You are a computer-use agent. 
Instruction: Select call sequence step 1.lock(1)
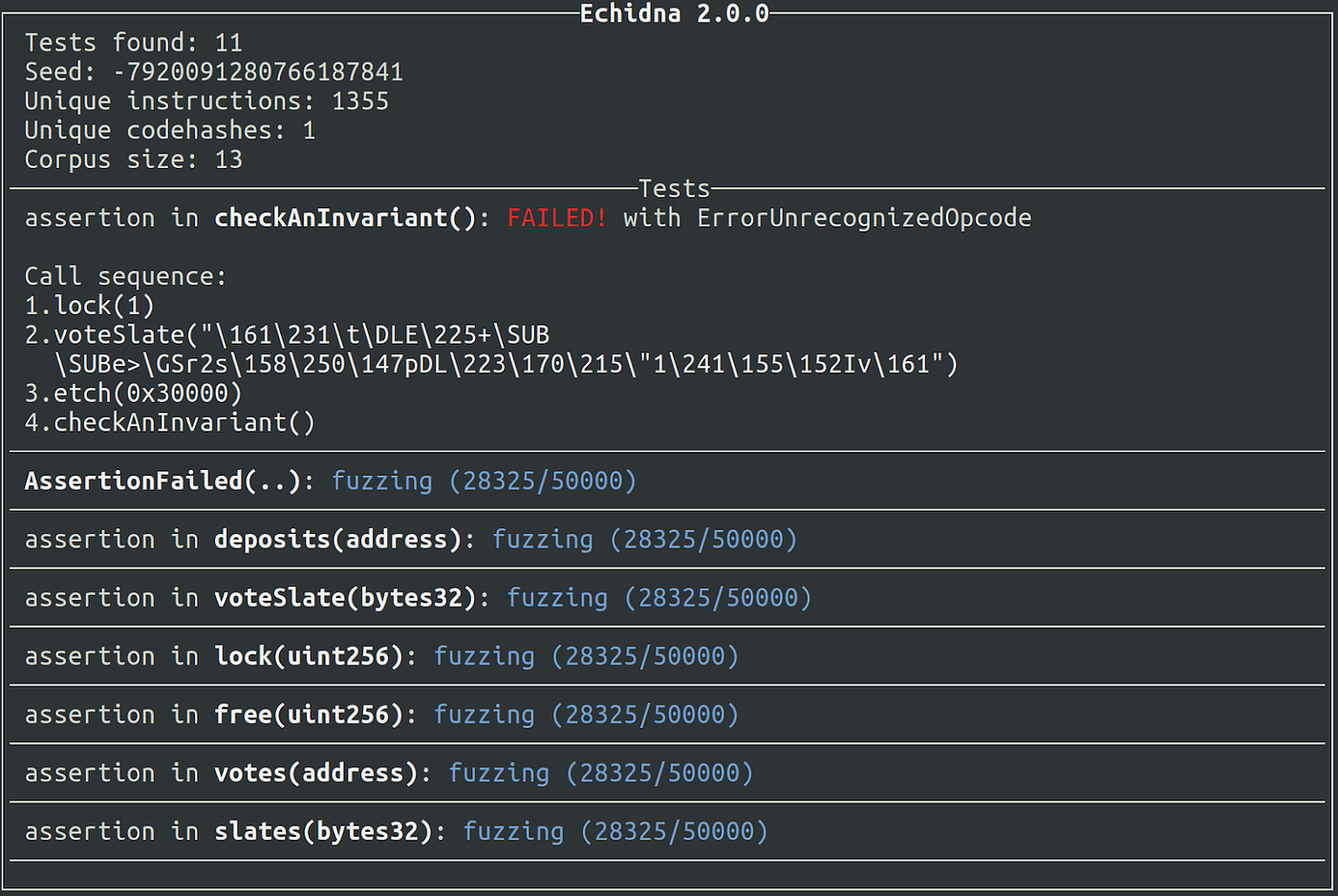click(90, 306)
